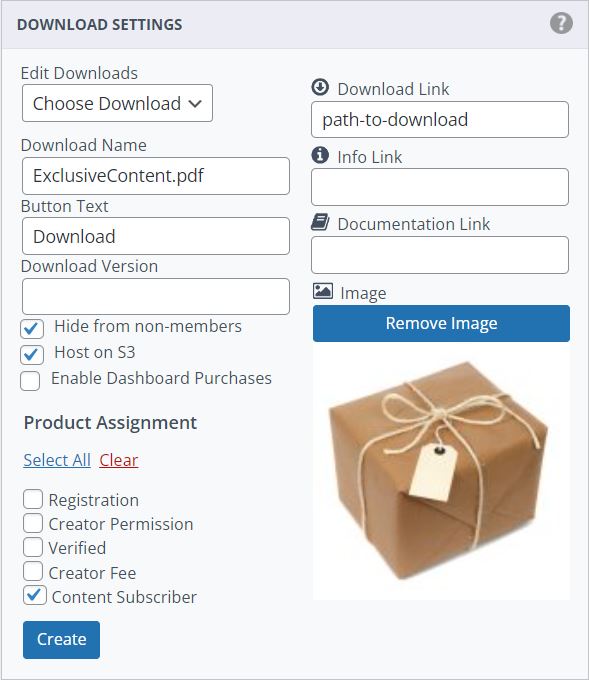Click the Create button
The image size is (589, 680).
click(61, 640)
